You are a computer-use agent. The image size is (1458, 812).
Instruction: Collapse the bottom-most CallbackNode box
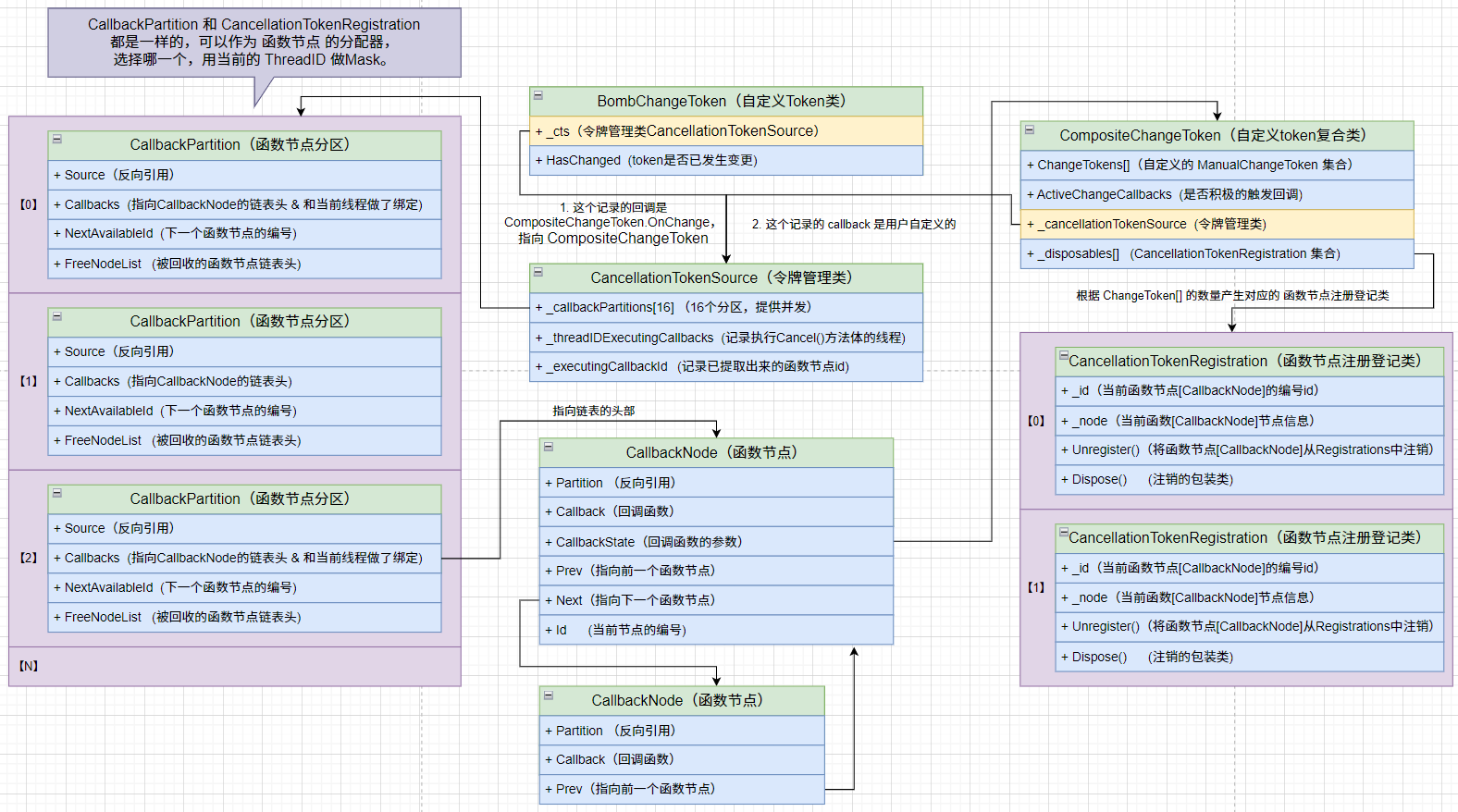click(548, 695)
